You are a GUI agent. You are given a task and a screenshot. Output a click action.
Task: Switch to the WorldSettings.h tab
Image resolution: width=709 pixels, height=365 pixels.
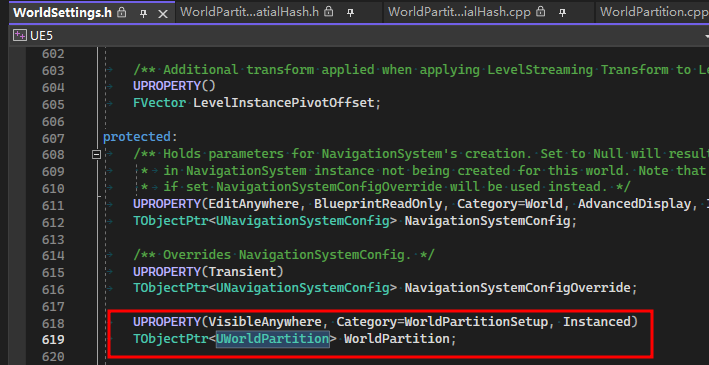(x=62, y=12)
